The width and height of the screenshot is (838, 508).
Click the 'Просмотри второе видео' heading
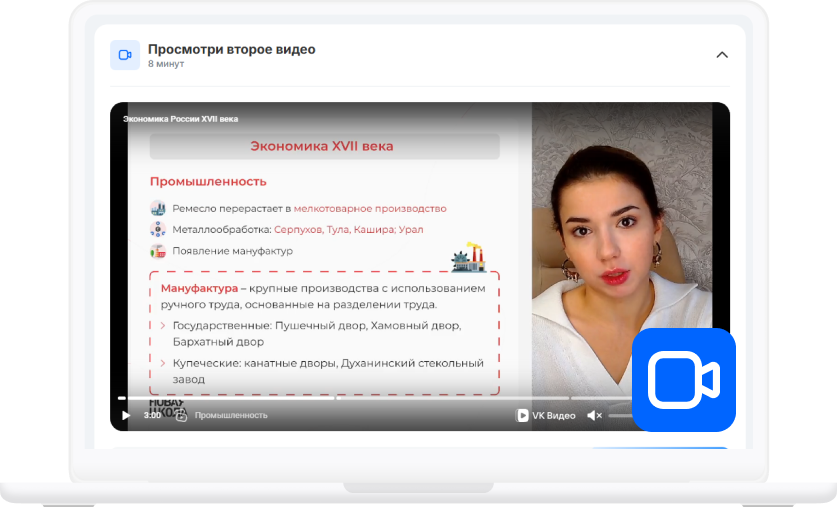pyautogui.click(x=231, y=49)
